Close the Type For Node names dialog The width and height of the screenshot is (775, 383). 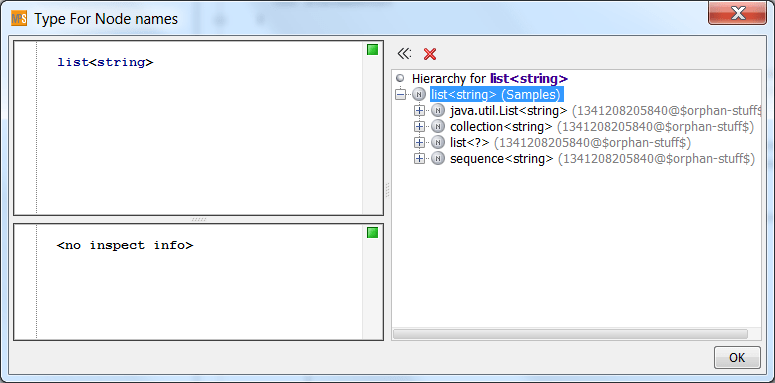pyautogui.click(x=738, y=13)
